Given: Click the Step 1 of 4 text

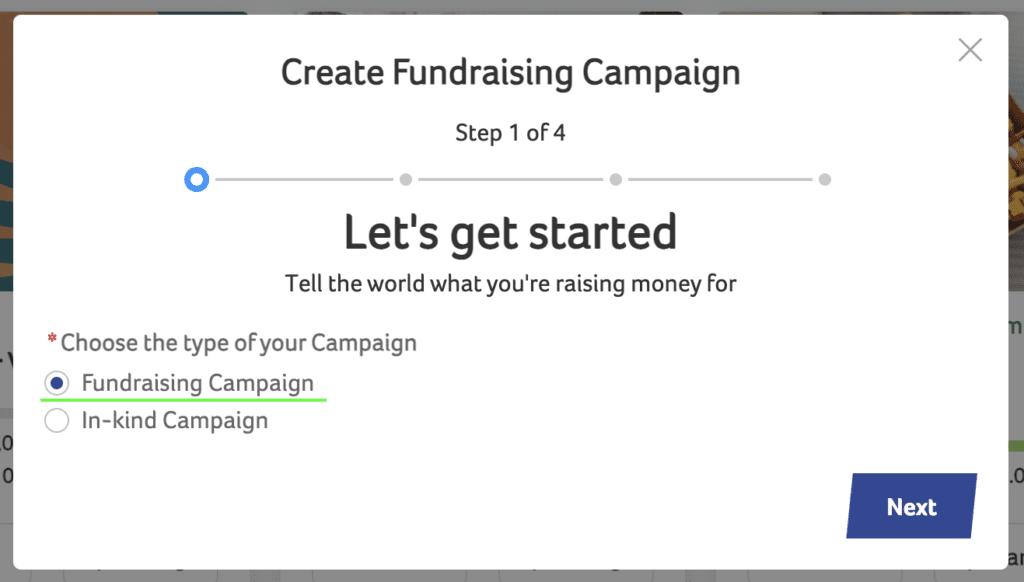Looking at the screenshot, I should click(510, 132).
